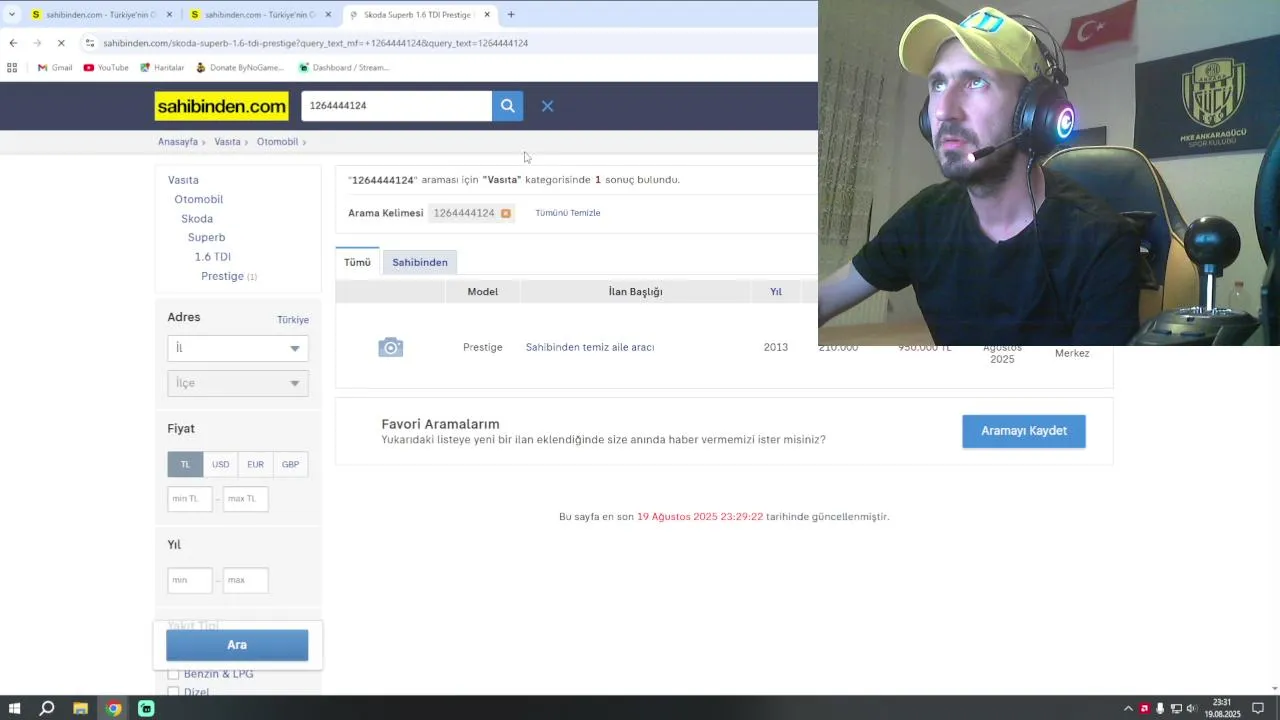
Task: Open the notification center icon
Action: pyautogui.click(x=1258, y=708)
